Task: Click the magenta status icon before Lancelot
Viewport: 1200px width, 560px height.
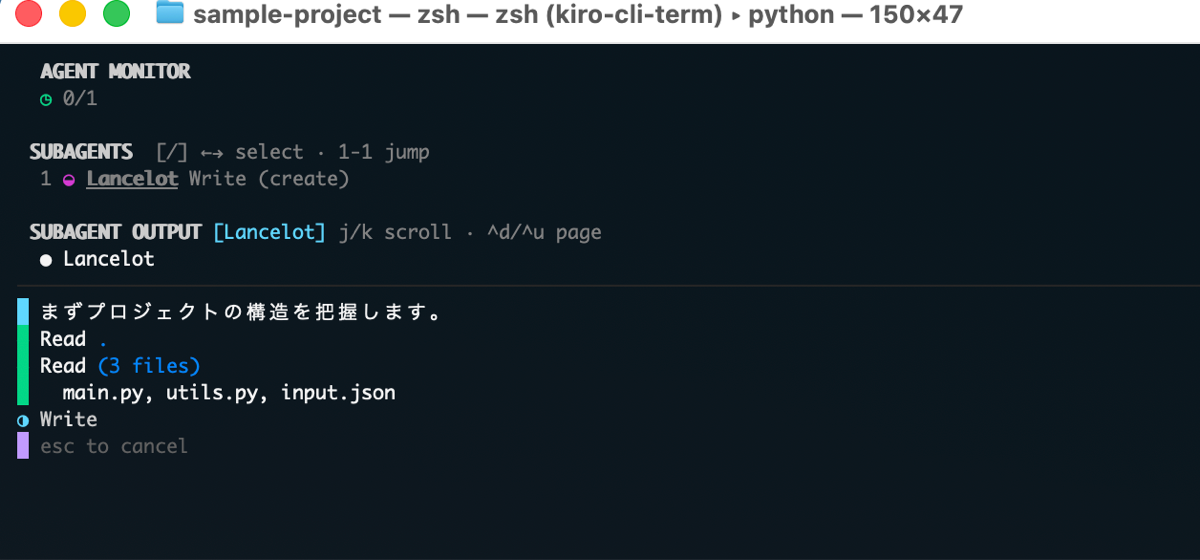Action: [x=69, y=180]
